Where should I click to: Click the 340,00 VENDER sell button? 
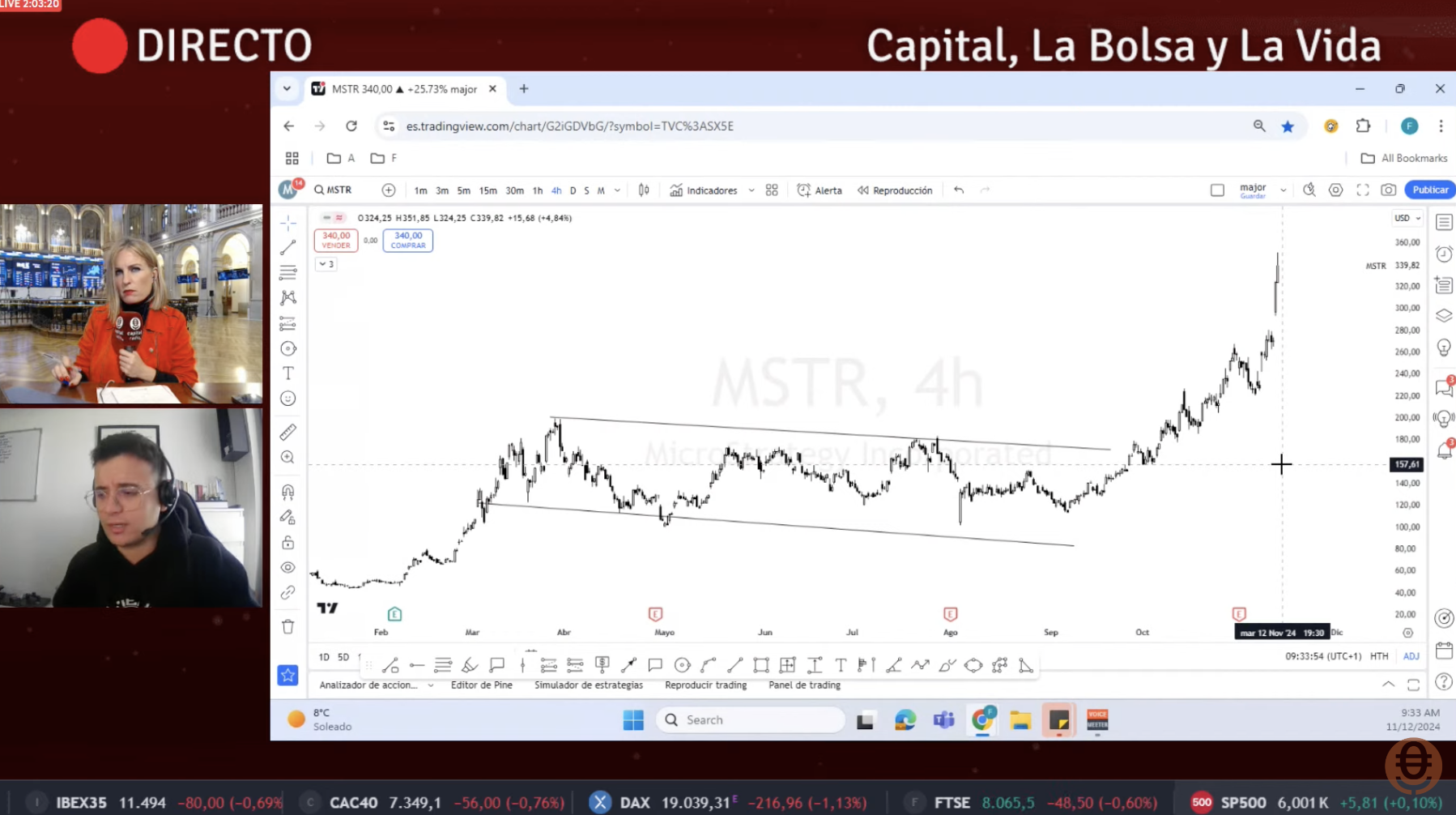point(336,240)
